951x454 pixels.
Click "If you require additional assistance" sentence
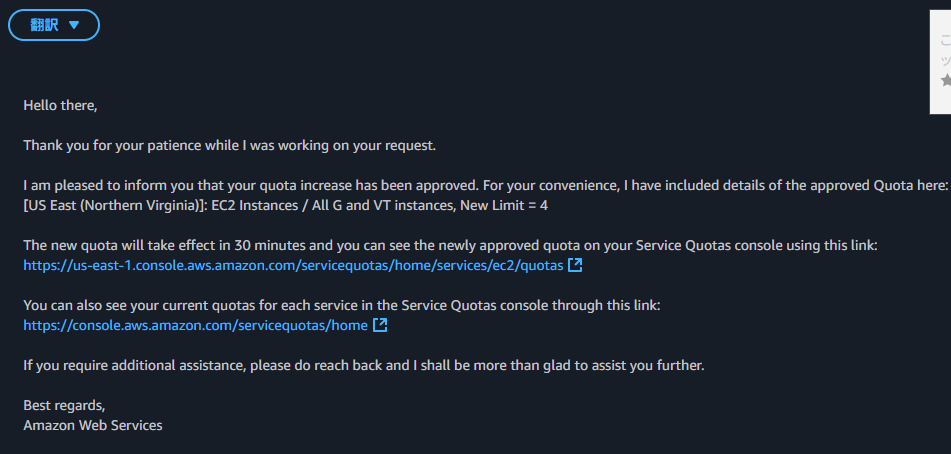coord(364,366)
